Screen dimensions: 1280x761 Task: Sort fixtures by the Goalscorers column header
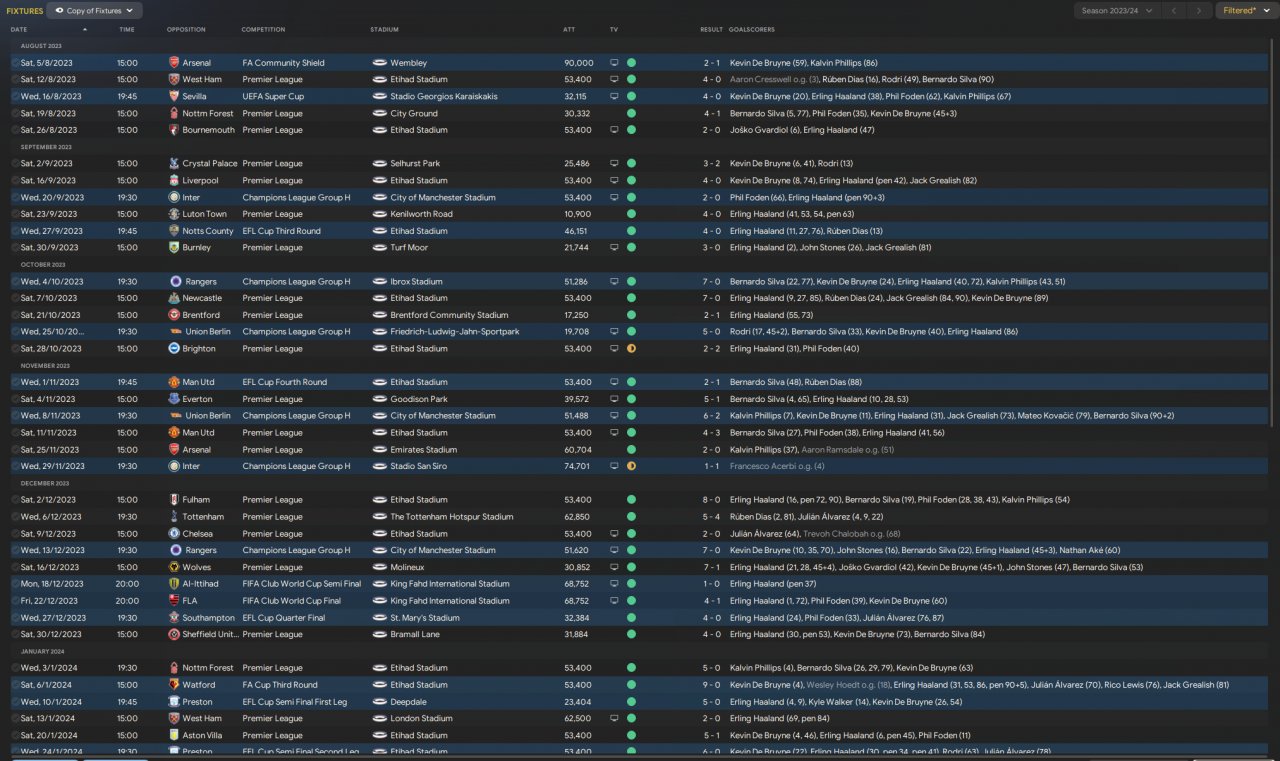click(752, 30)
